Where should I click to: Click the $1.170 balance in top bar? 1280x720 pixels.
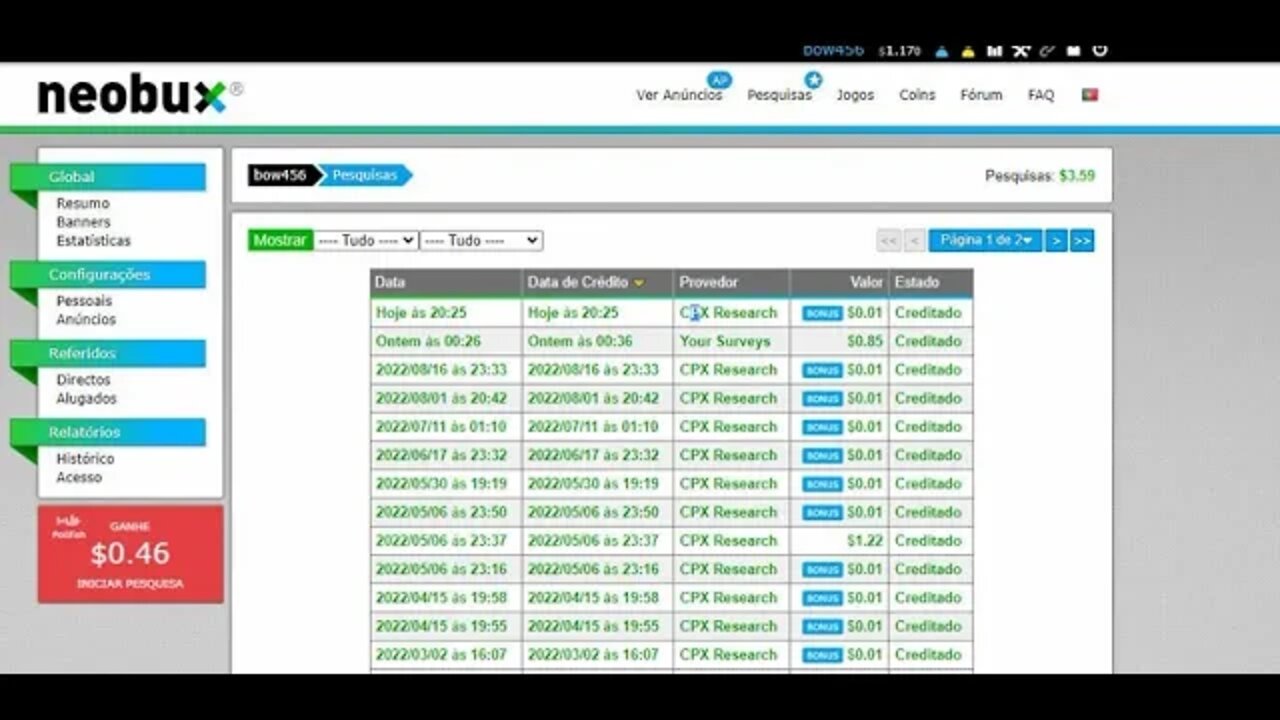coord(899,51)
